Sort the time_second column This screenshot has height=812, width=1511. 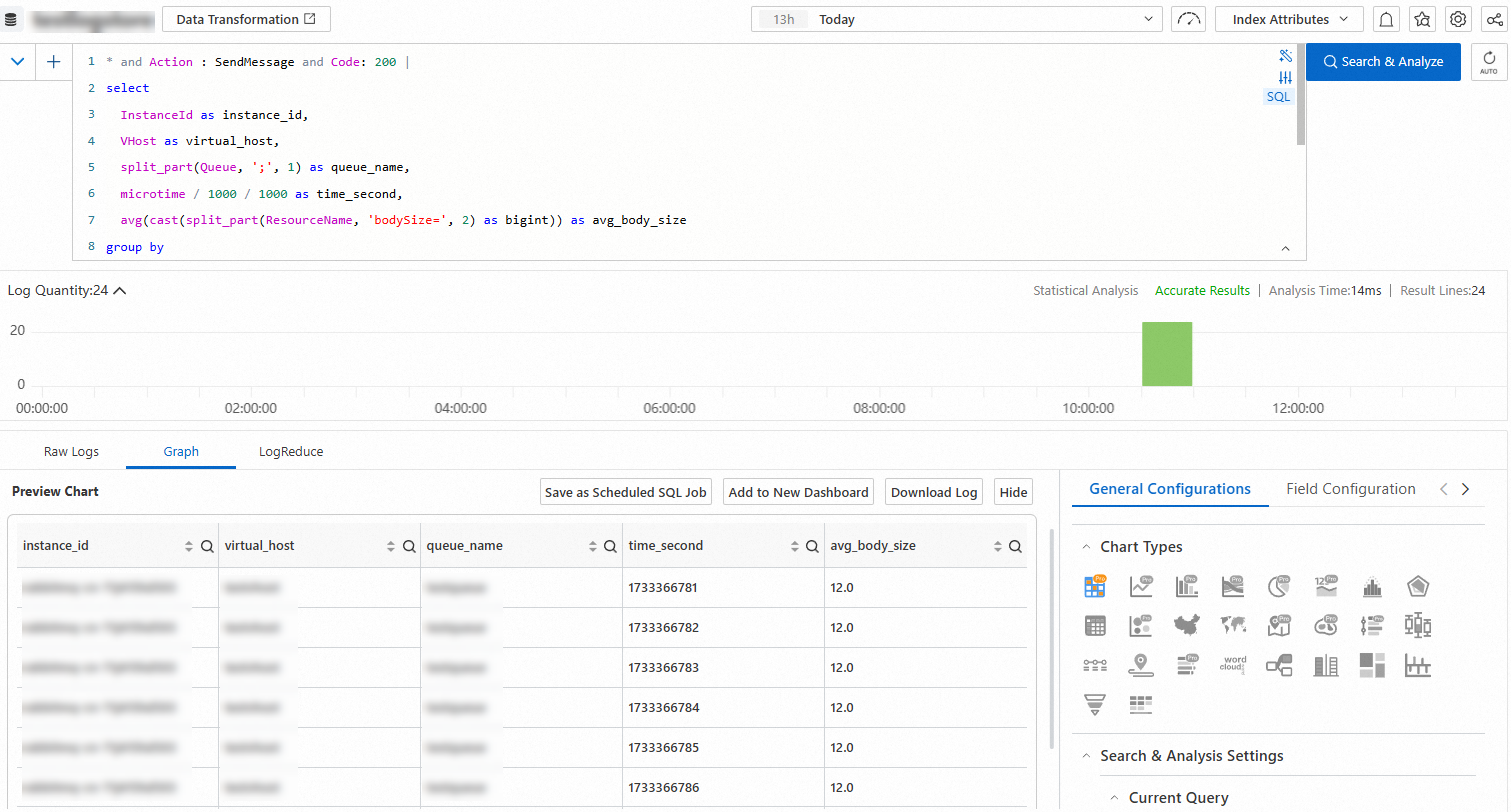point(795,547)
